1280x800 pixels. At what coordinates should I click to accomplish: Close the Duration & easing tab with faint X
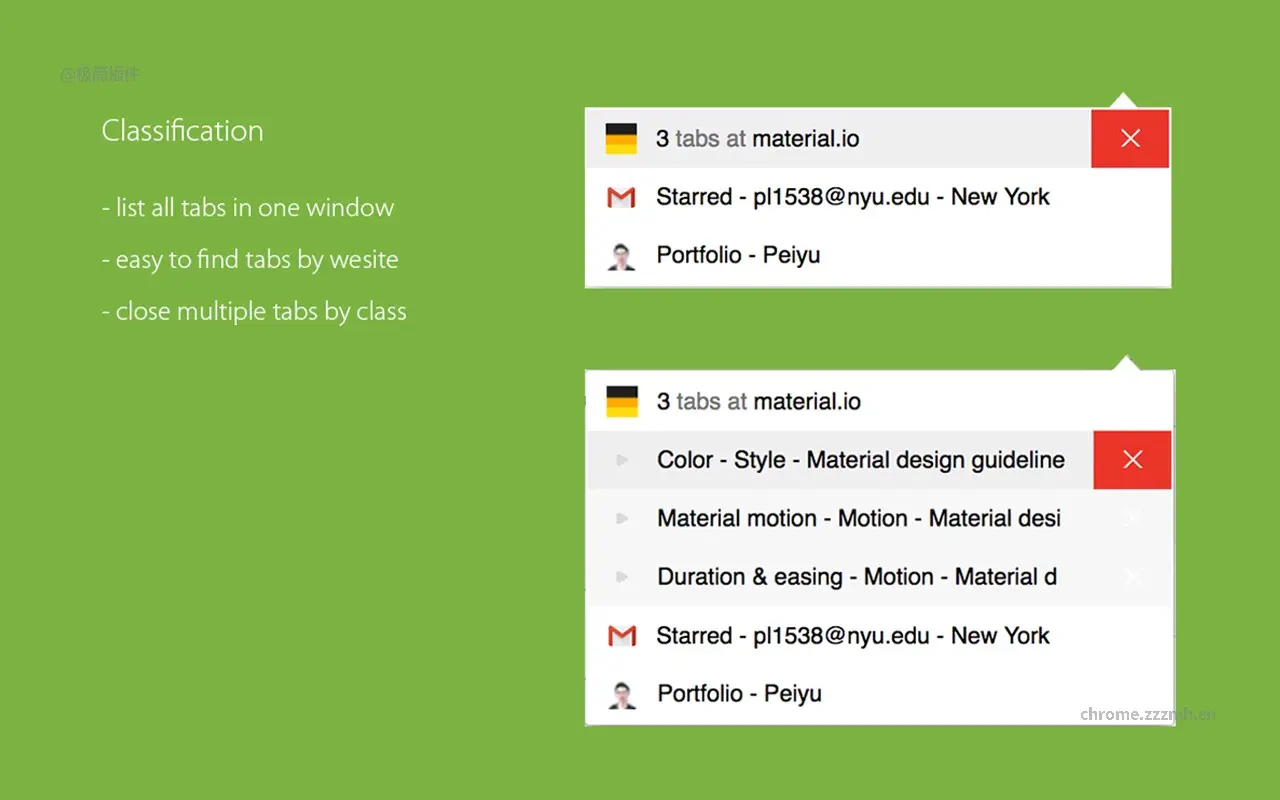coord(1132,577)
